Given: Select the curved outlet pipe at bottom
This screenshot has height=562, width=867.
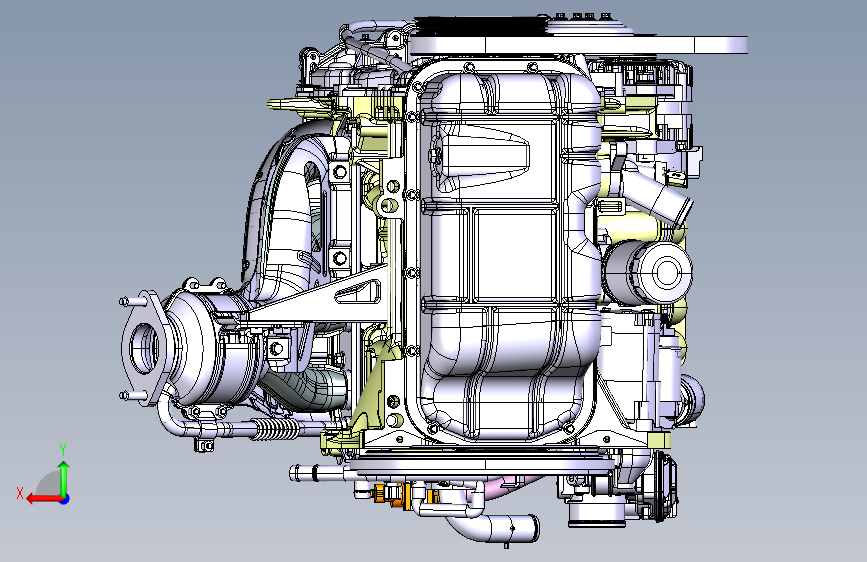Looking at the screenshot, I should pos(493,526).
